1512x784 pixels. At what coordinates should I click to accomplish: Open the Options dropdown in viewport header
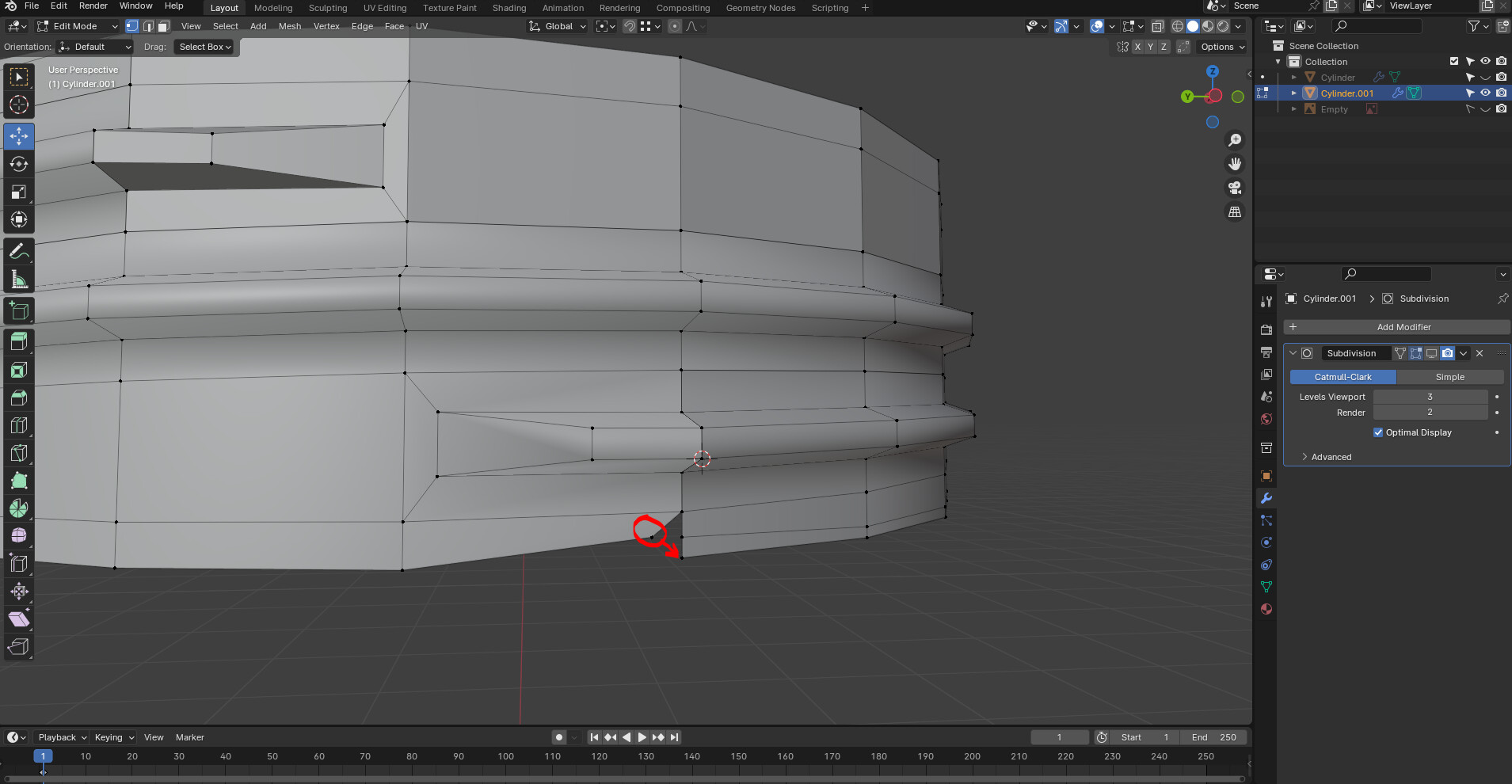[1222, 47]
